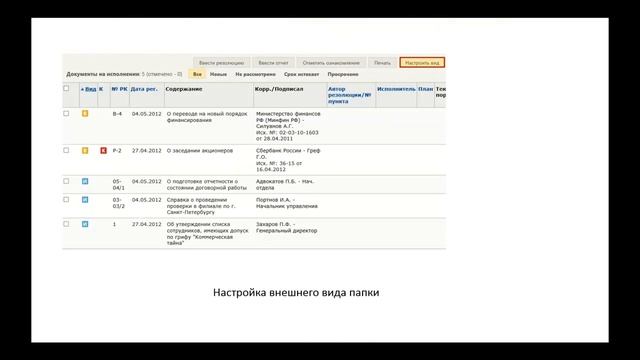The image size is (640, 360).
Task: Click the 'Корр./Подписал' column header
Action: [279, 89]
